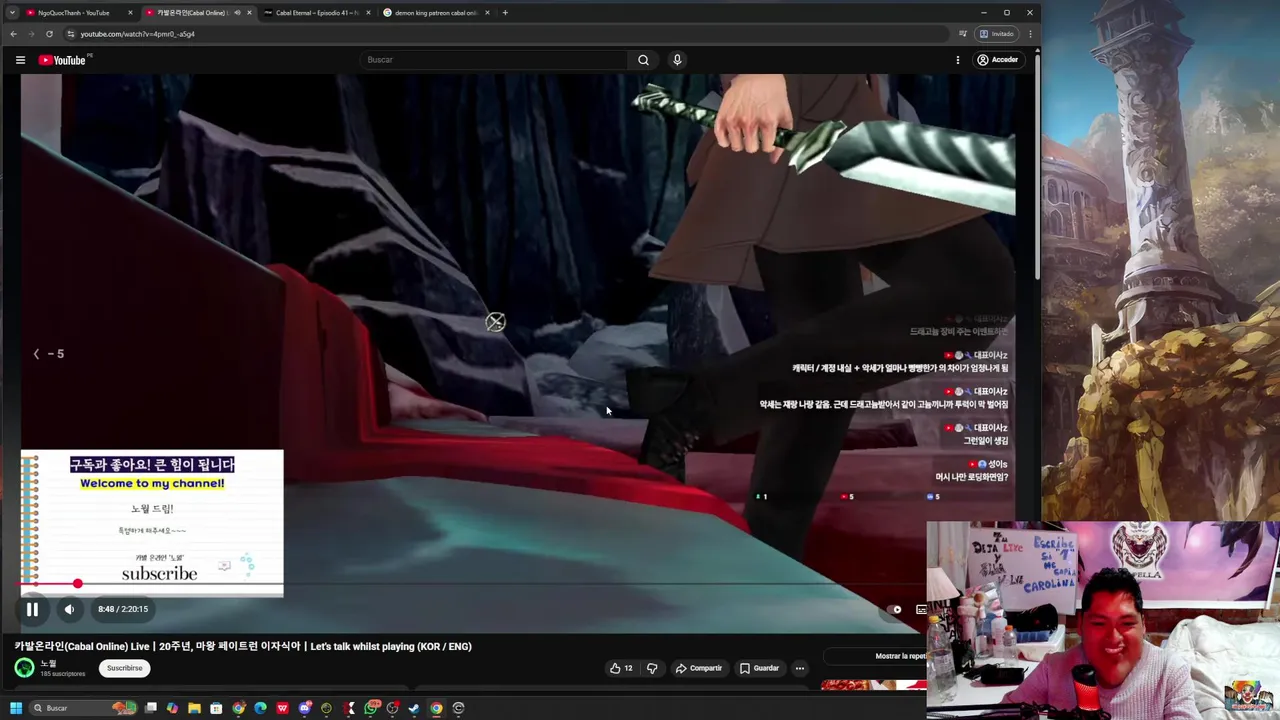Open WhatsApp from the taskbar

(371, 708)
